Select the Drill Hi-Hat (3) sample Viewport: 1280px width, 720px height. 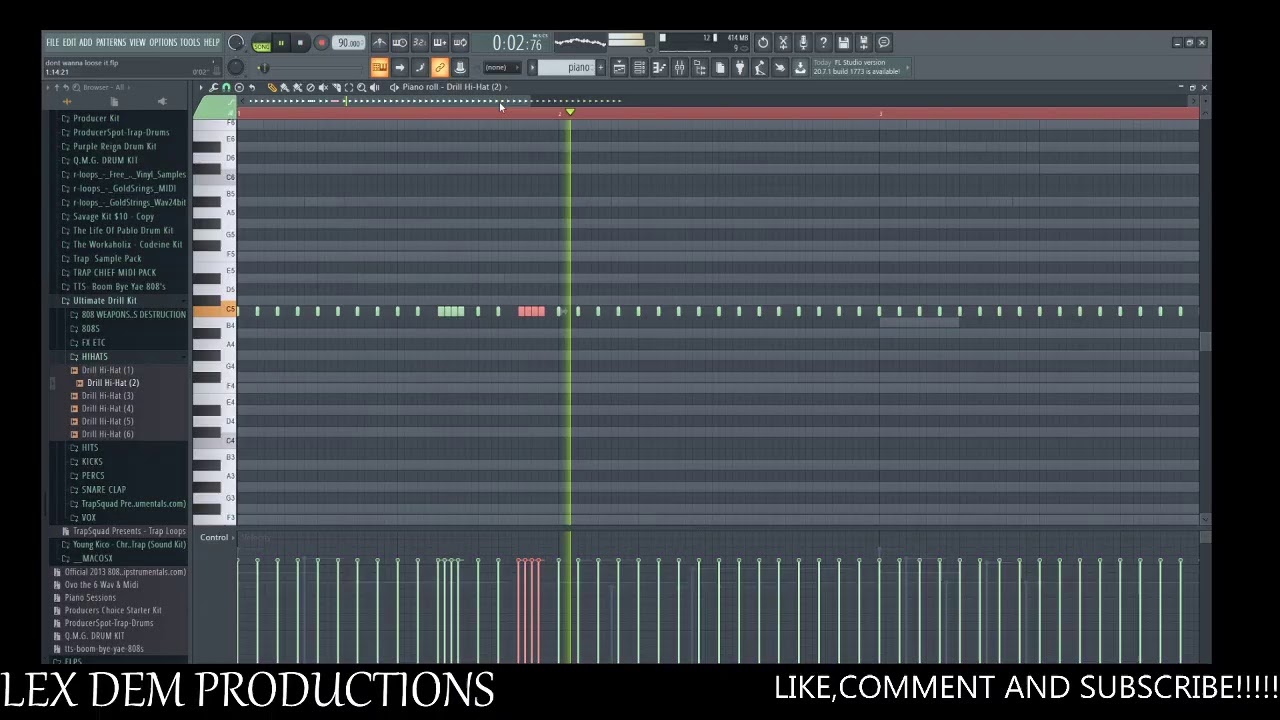[107, 395]
